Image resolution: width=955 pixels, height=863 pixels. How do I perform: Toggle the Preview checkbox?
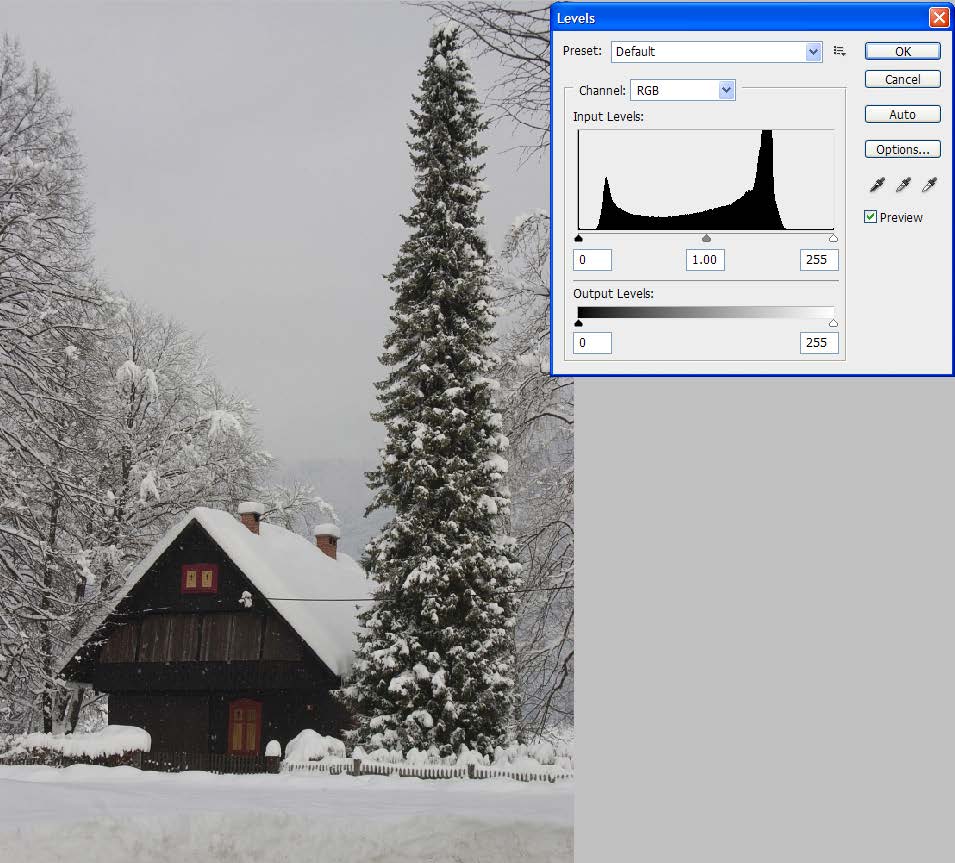click(x=870, y=217)
